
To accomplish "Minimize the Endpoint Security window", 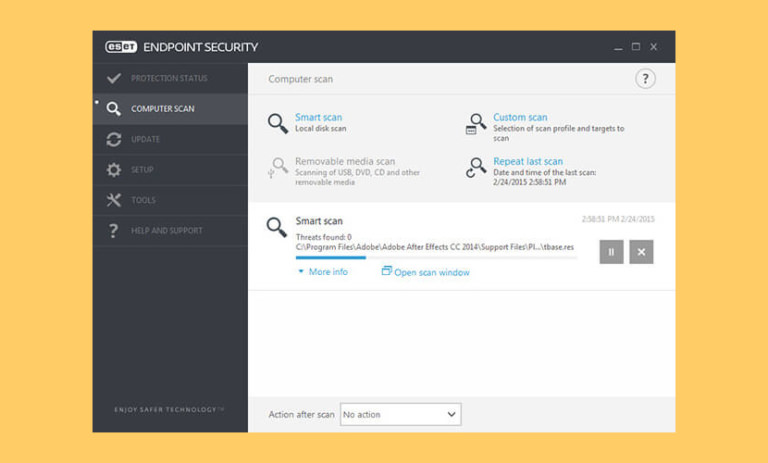I will point(618,47).
